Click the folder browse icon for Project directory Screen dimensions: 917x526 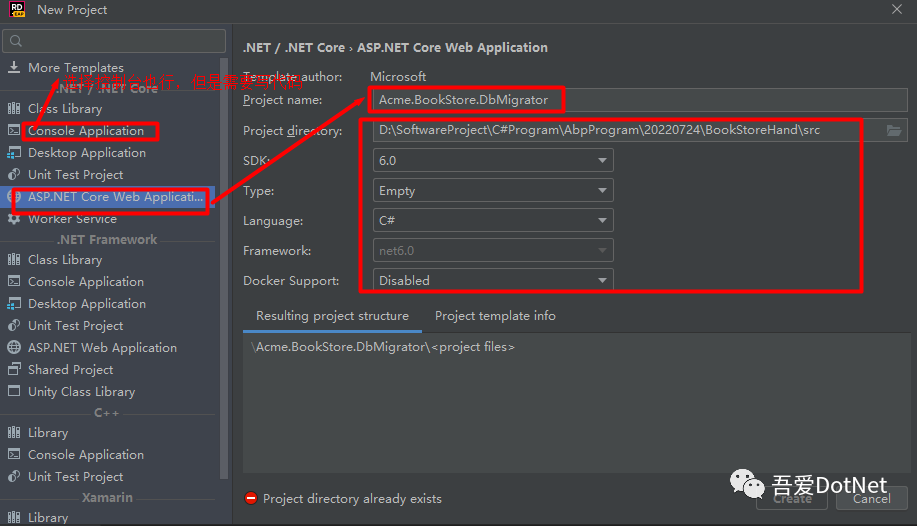(895, 131)
